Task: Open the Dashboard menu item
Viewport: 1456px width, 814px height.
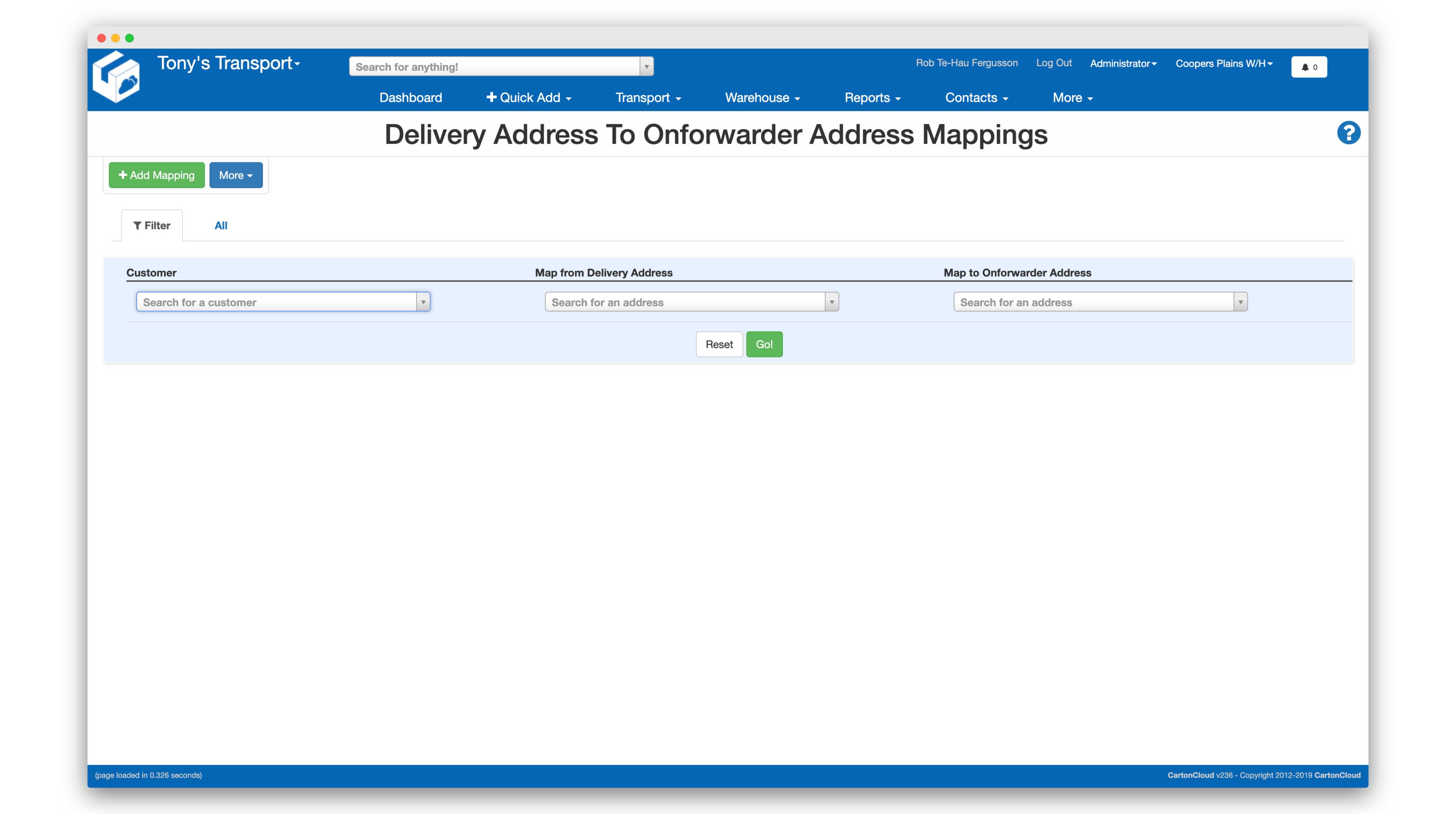Action: coord(410,98)
